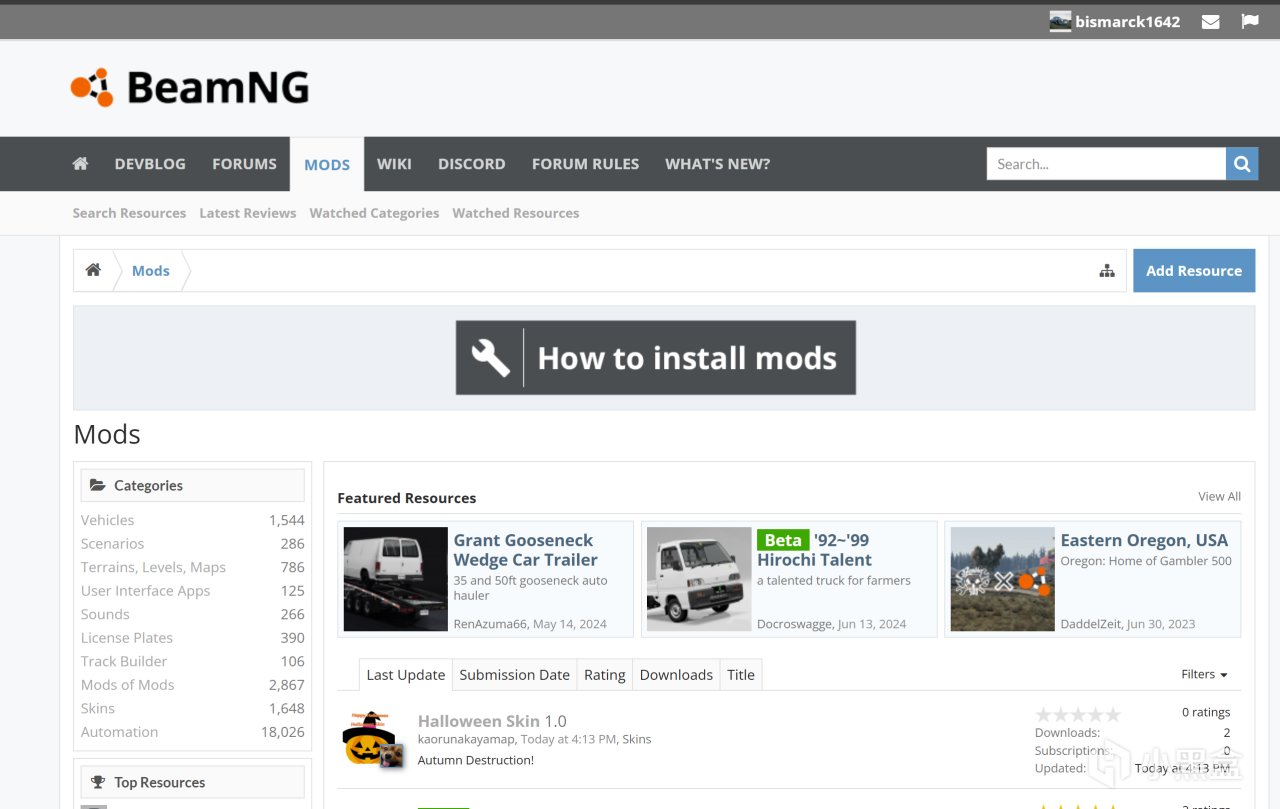The image size is (1280, 809).
Task: Open the Skins category
Action: click(98, 708)
